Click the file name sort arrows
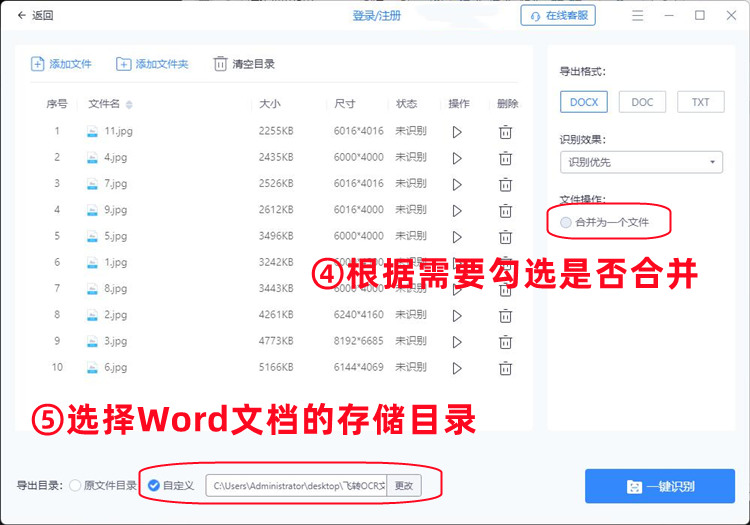 pos(129,104)
